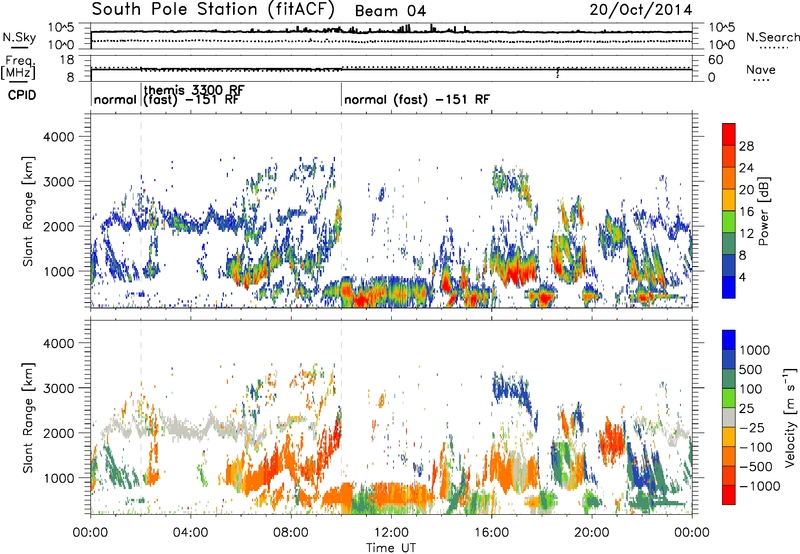Click the 'Beam 04' label
Viewport: 800px width, 554px height.
[x=390, y=11]
